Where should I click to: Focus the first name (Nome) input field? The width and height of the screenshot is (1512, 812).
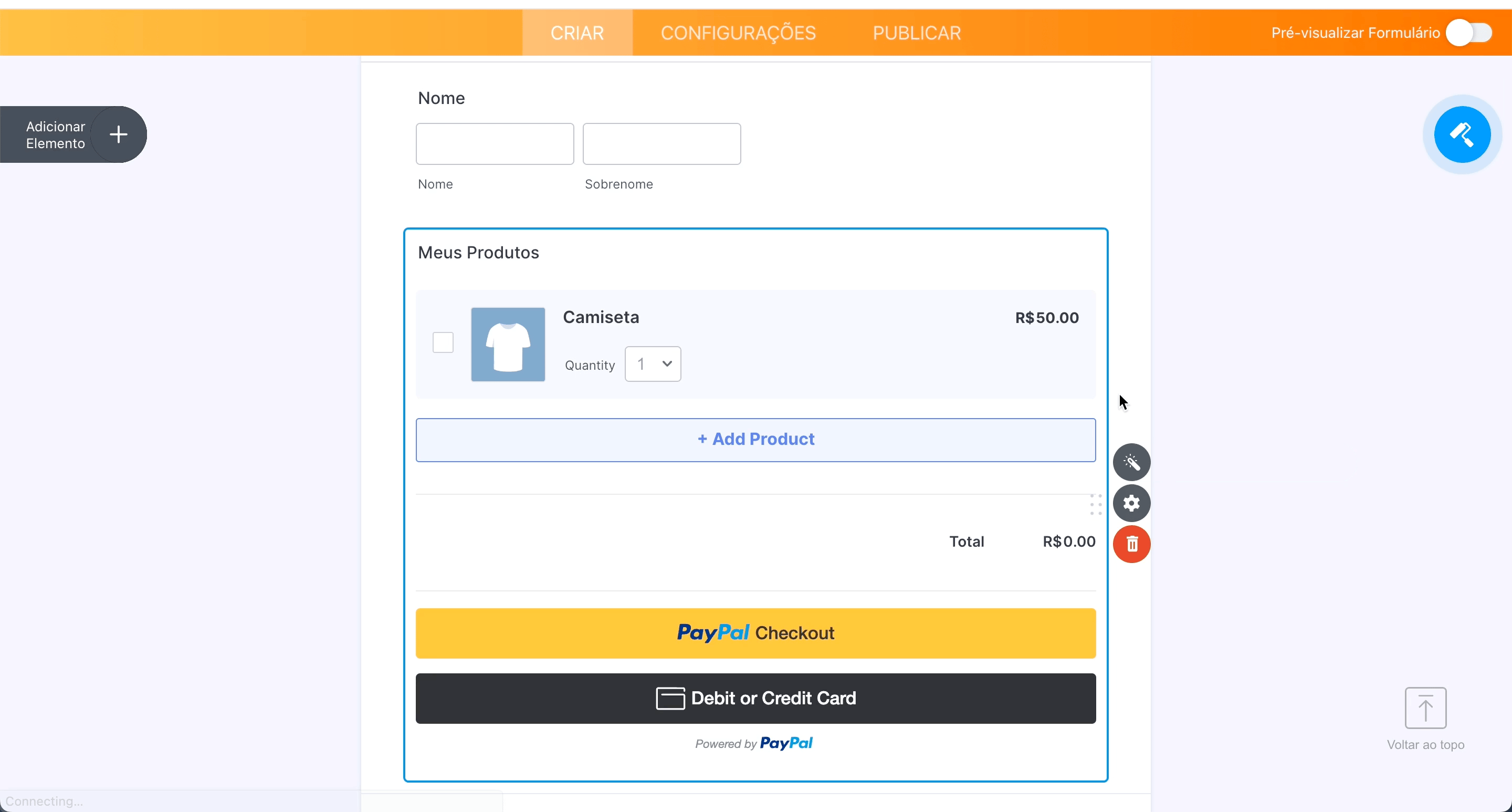pos(495,144)
